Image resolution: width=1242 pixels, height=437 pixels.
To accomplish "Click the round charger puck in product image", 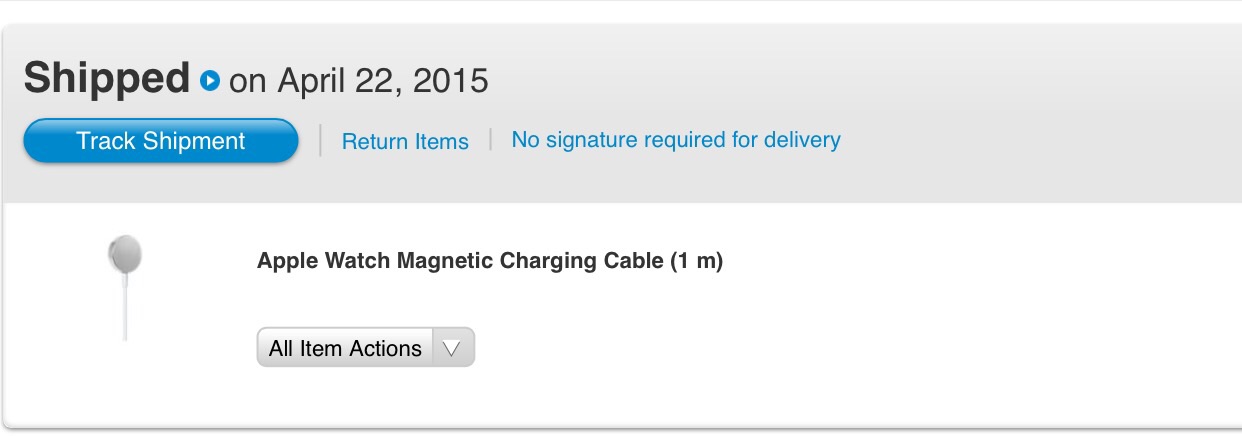I will [x=125, y=254].
